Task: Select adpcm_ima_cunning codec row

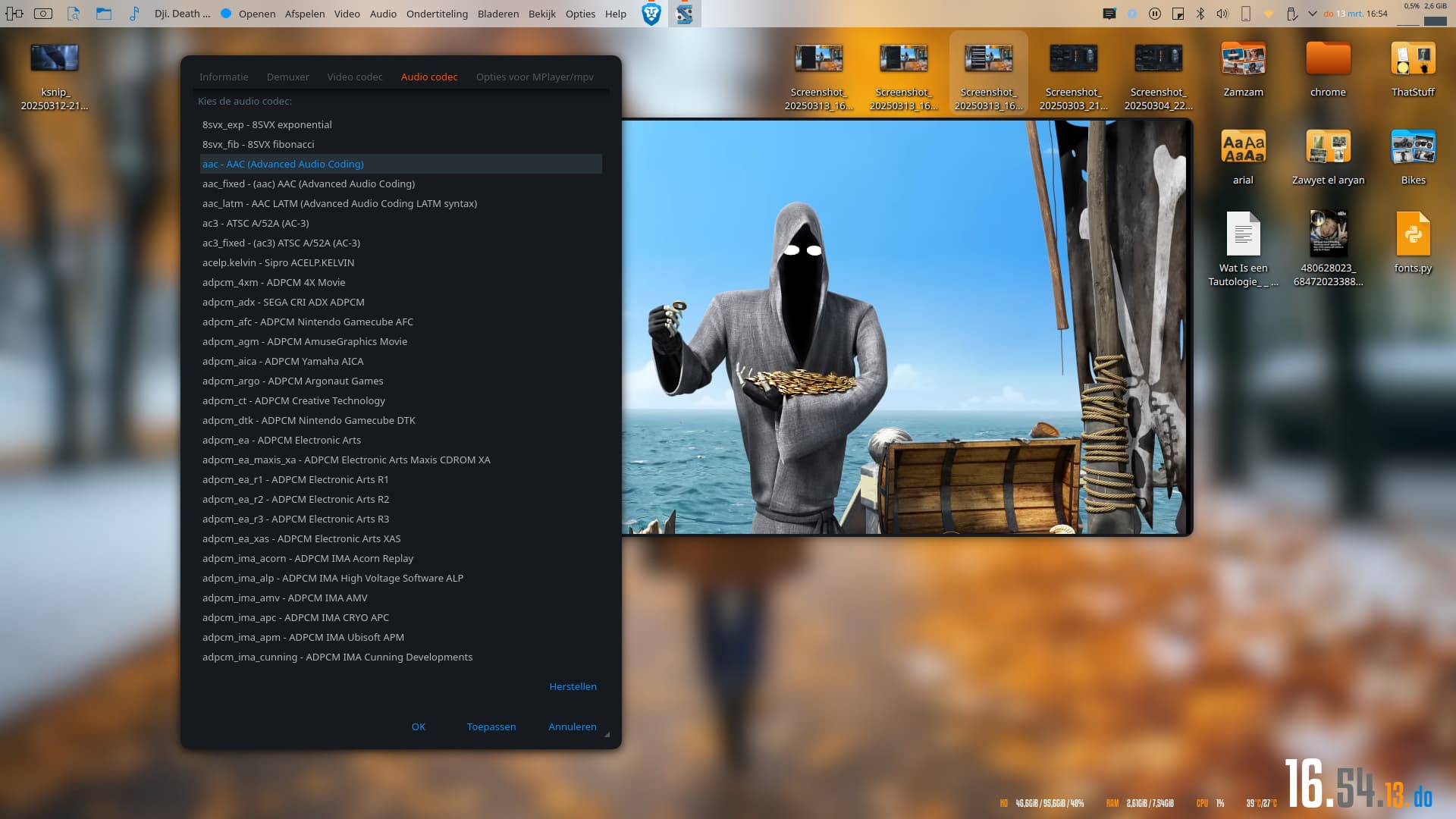Action: pyautogui.click(x=400, y=657)
